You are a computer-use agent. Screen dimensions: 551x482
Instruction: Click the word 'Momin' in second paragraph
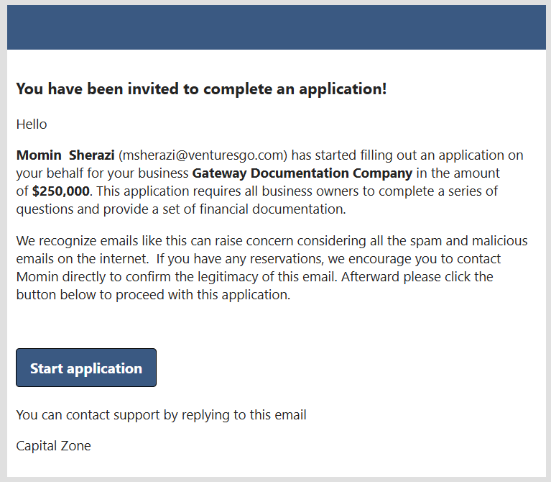(x=37, y=277)
